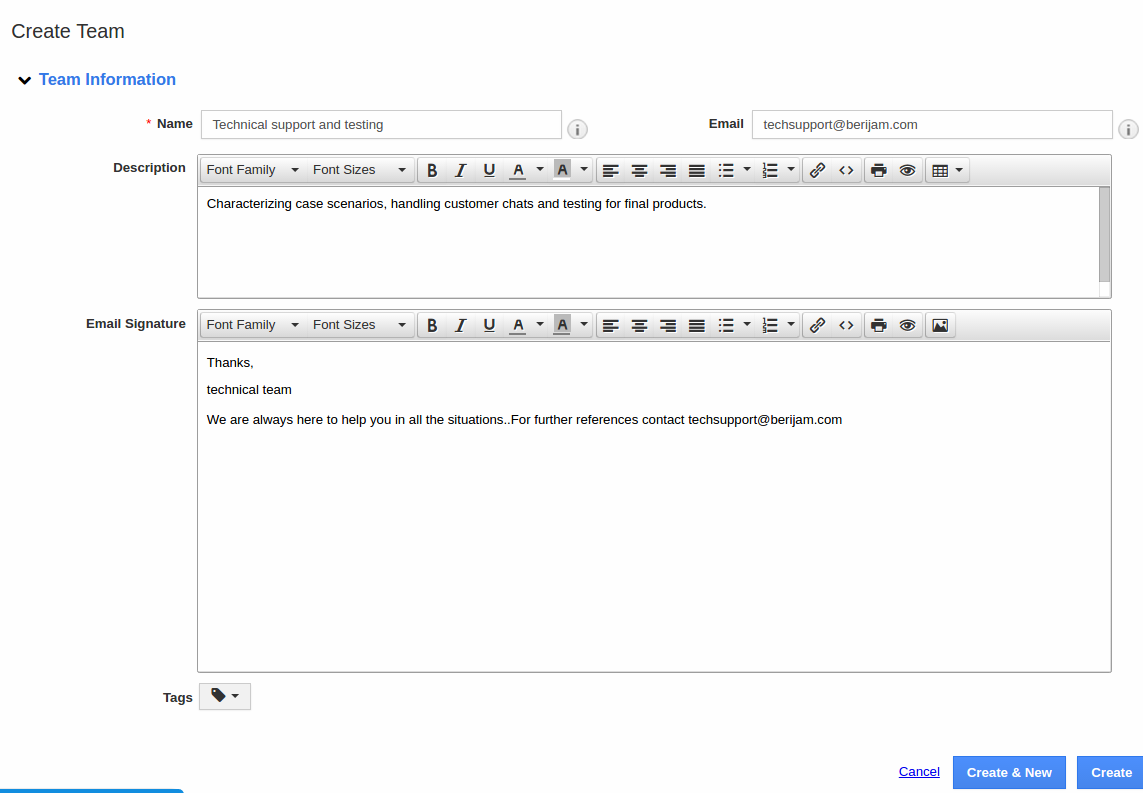The image size is (1143, 793).
Task: Expand bullet list styles in Description toolbar
Action: click(x=746, y=171)
